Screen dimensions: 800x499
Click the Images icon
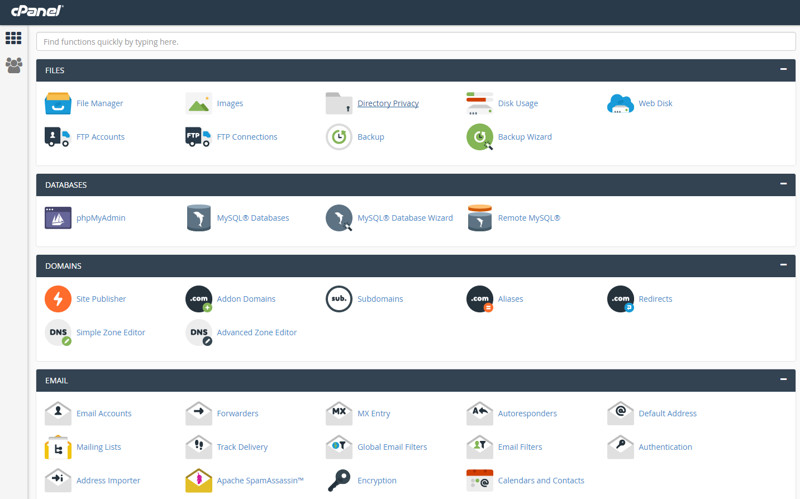tap(198, 103)
